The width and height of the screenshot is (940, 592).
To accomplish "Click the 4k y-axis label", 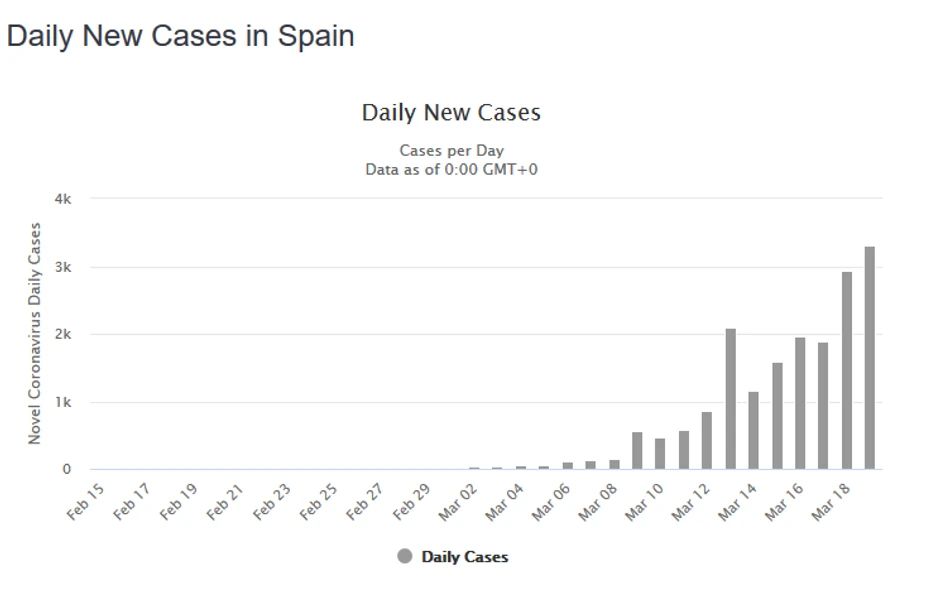I will click(63, 199).
